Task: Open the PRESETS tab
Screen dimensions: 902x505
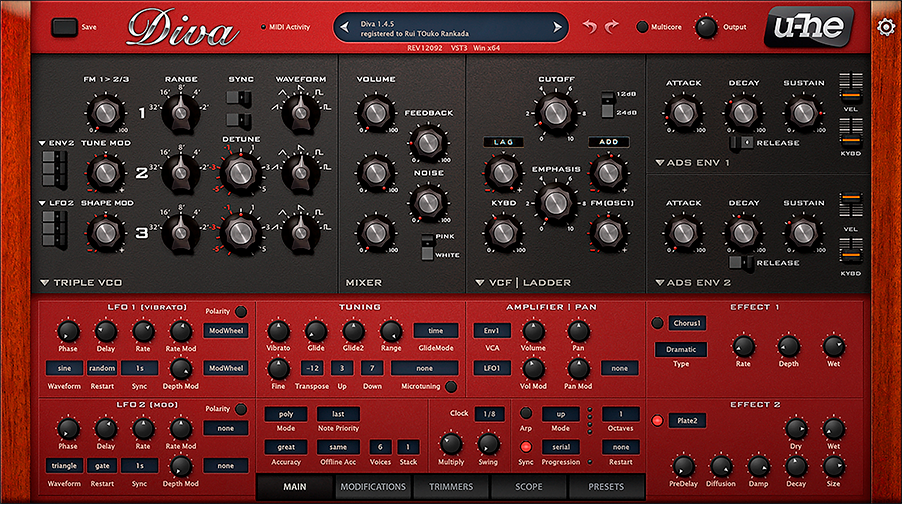Action: coord(606,487)
